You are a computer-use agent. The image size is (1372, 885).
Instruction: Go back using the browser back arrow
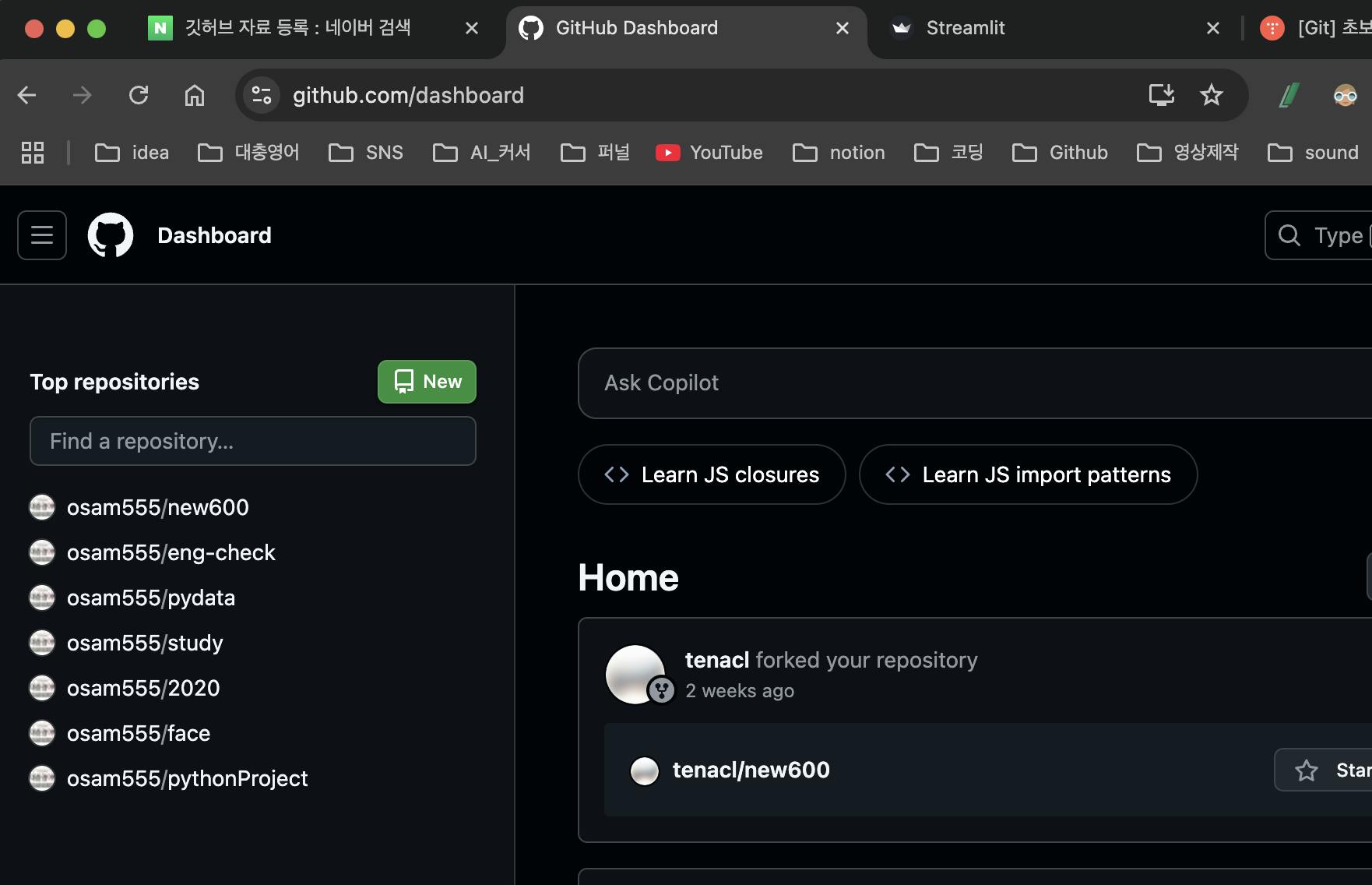[x=27, y=95]
